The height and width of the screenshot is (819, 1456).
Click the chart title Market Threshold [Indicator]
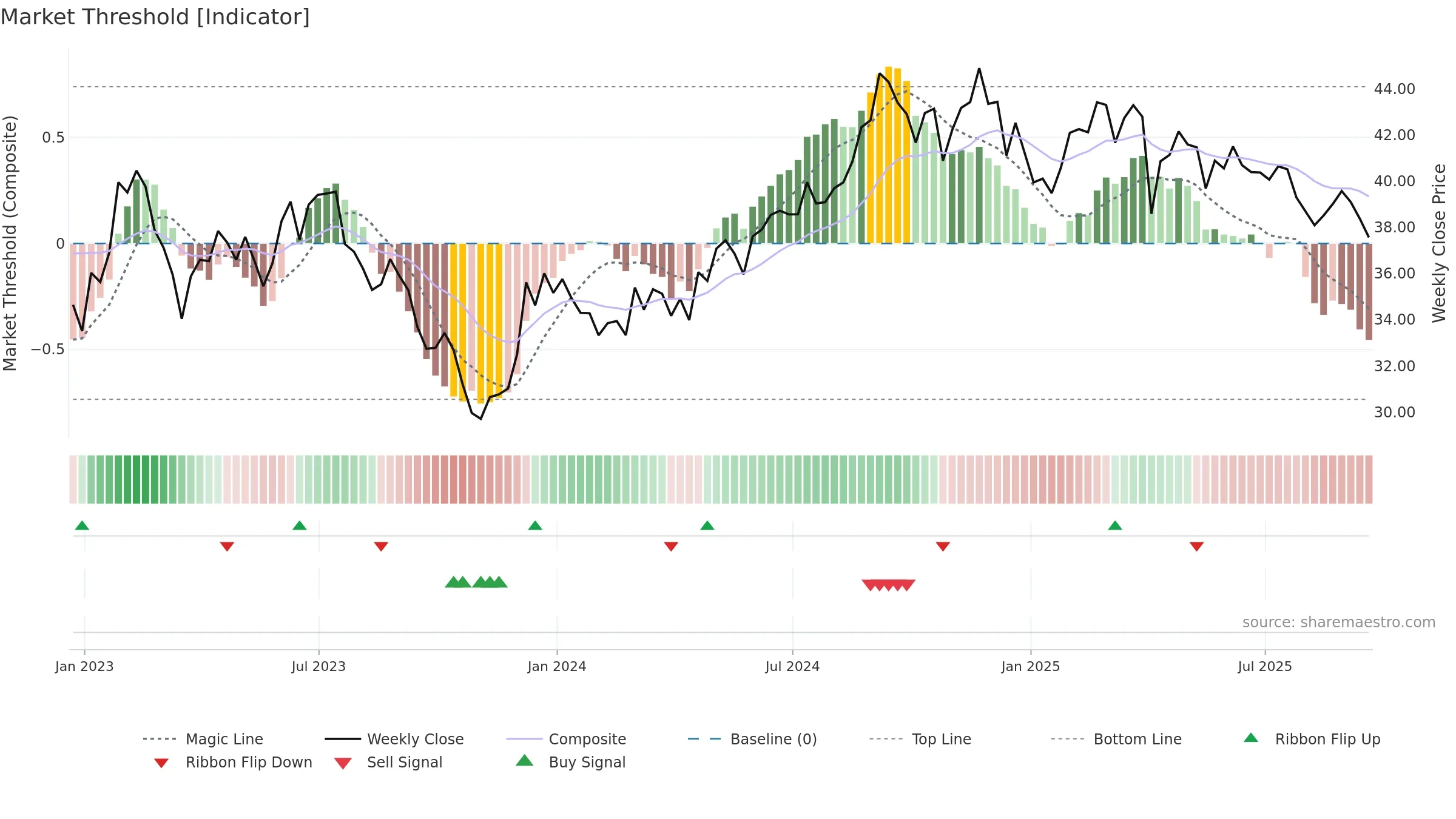click(155, 17)
